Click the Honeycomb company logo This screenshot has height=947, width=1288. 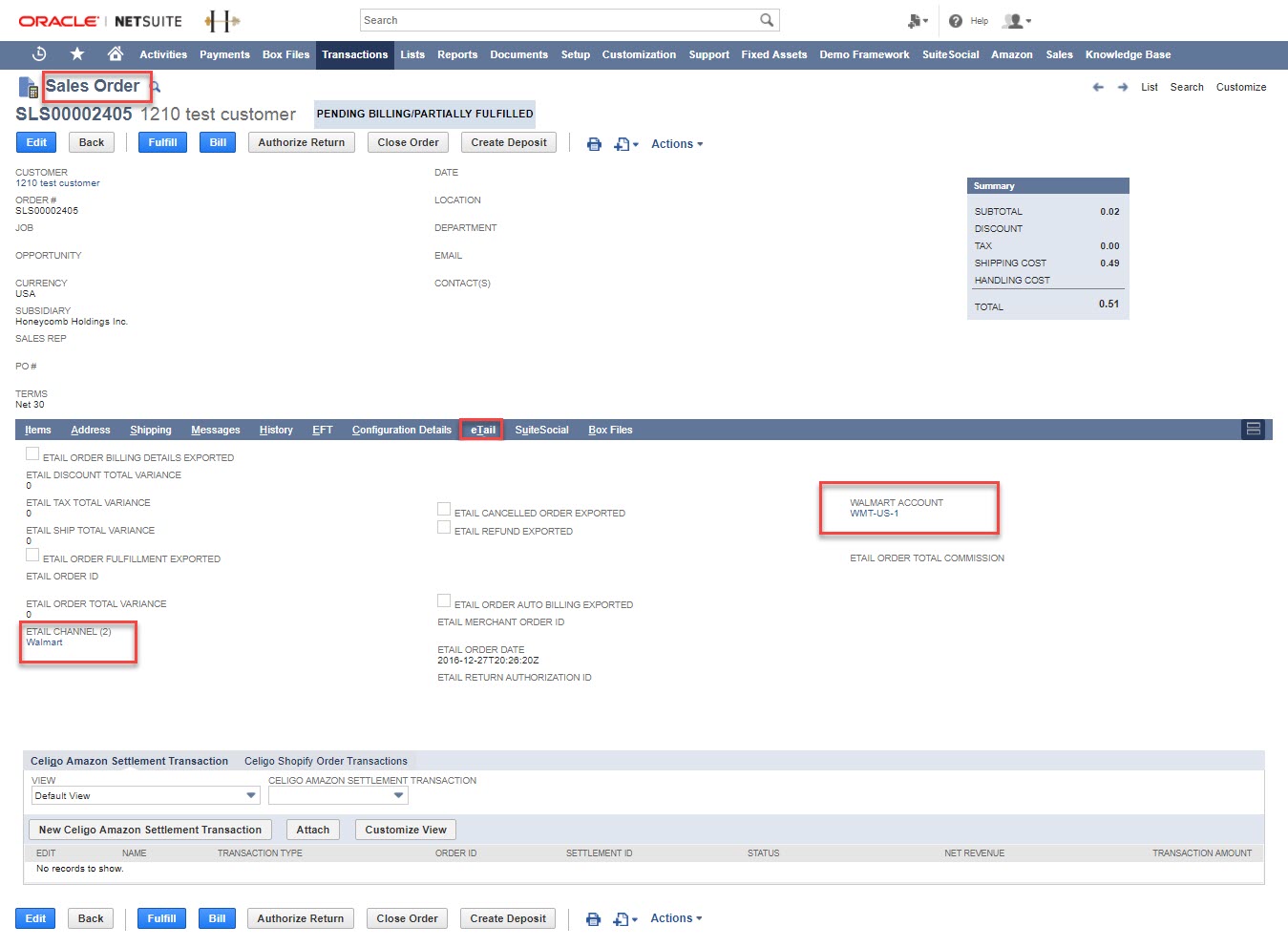click(x=222, y=21)
